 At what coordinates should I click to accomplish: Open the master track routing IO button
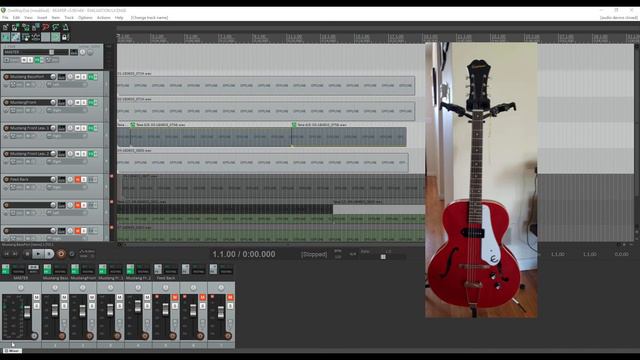[x=52, y=60]
